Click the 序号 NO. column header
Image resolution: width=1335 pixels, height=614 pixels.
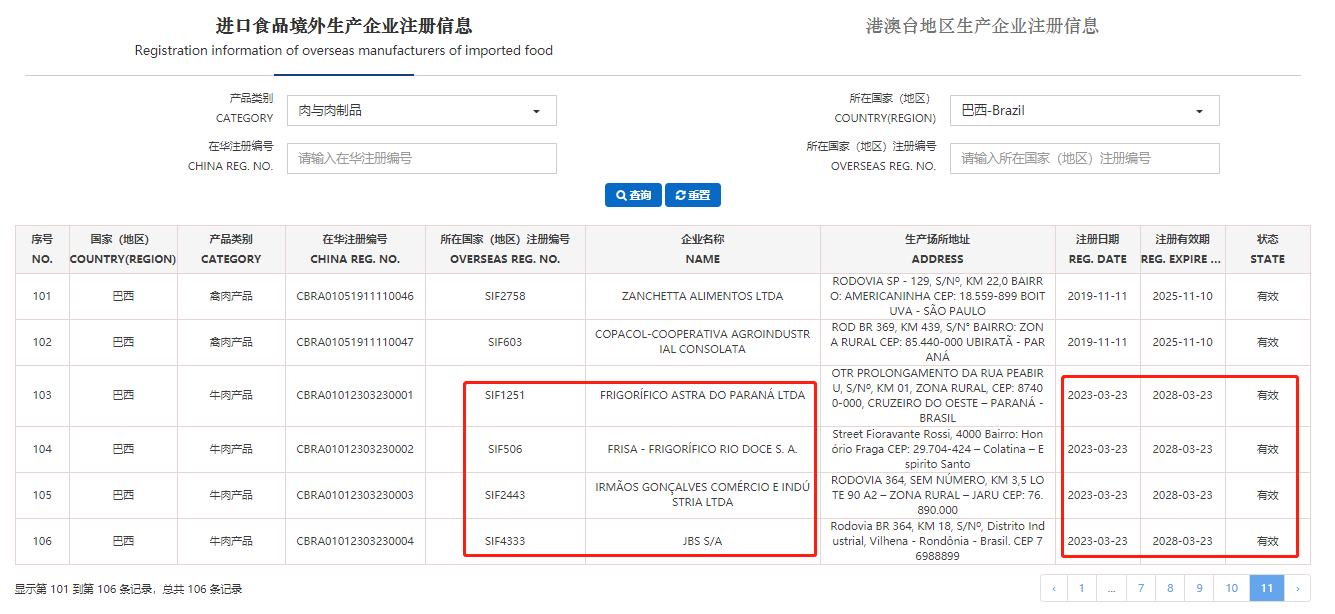[42, 249]
